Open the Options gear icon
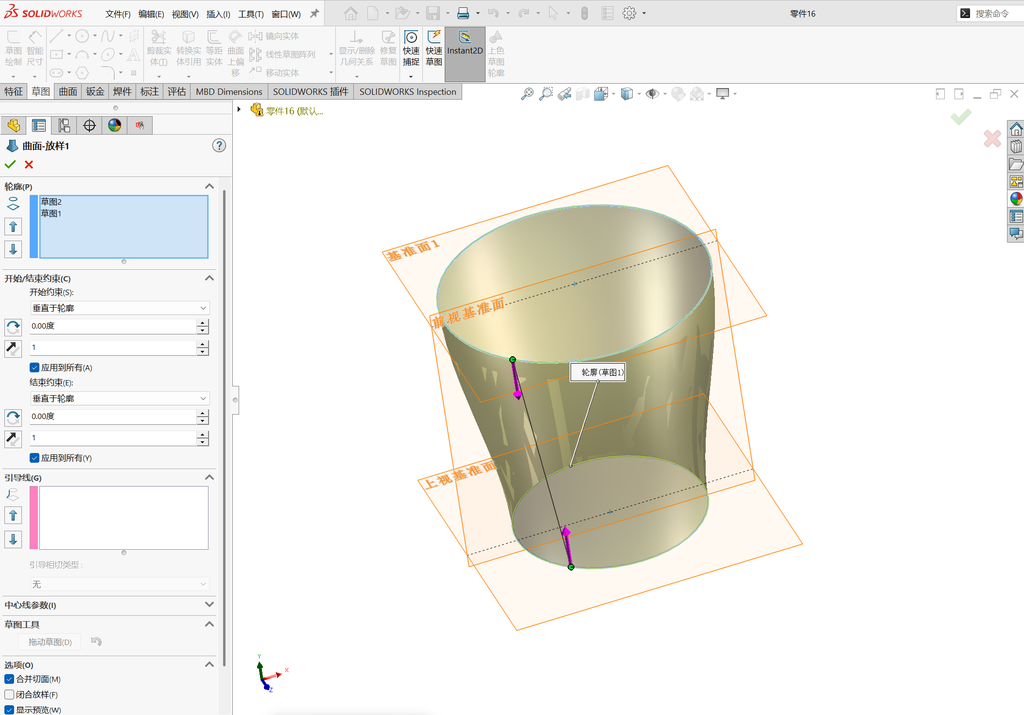Image resolution: width=1024 pixels, height=715 pixels. [629, 13]
